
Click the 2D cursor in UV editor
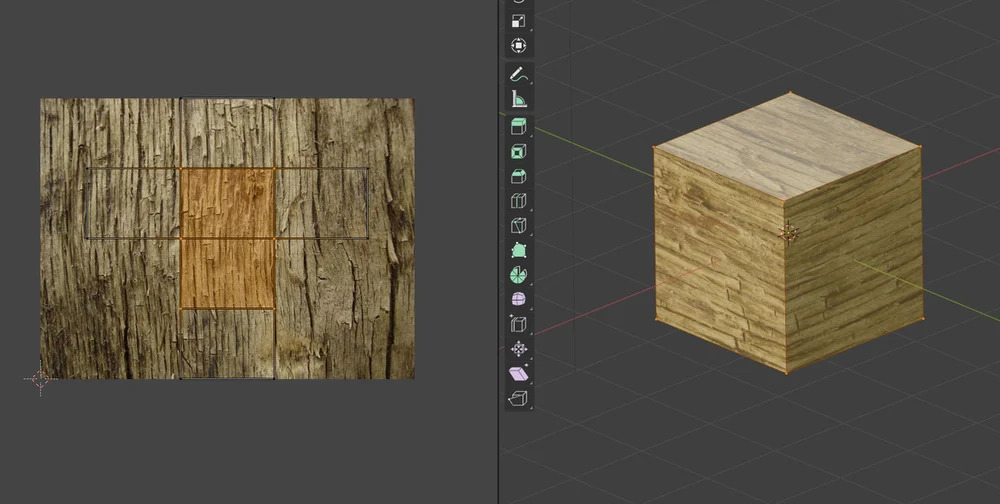40,379
